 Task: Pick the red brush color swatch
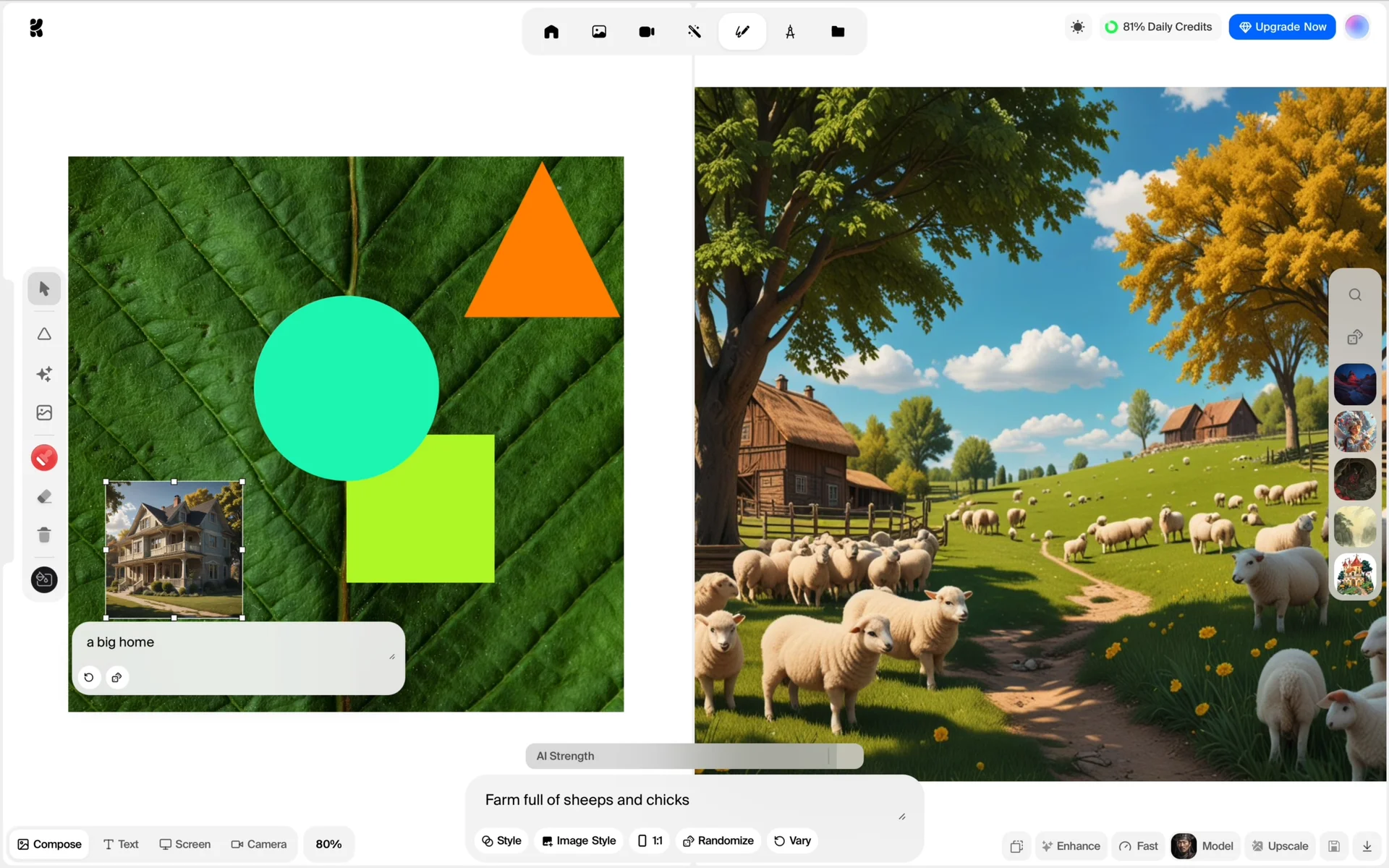coord(44,458)
